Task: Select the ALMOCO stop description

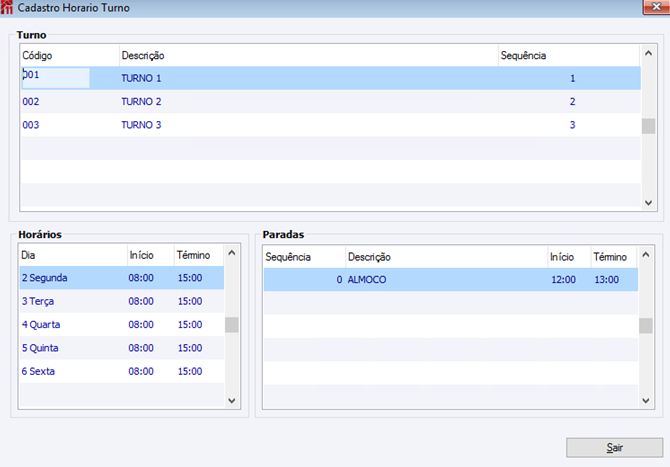Action: [x=367, y=279]
